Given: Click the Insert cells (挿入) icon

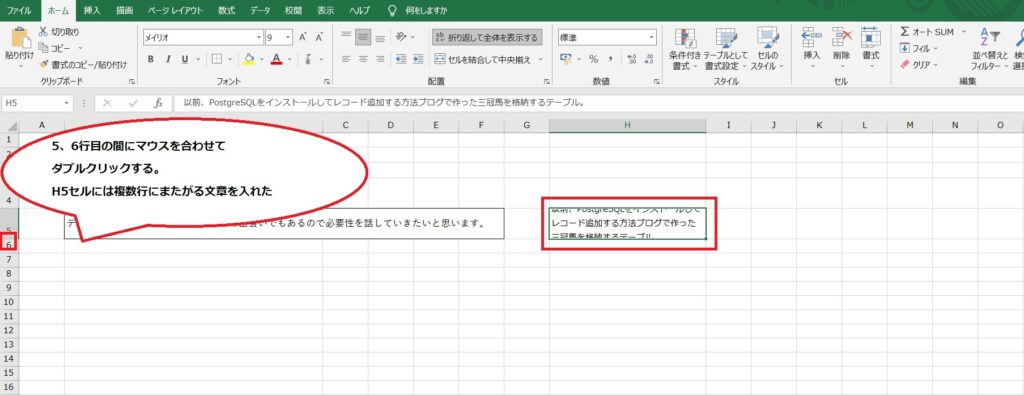Looking at the screenshot, I should (x=812, y=37).
